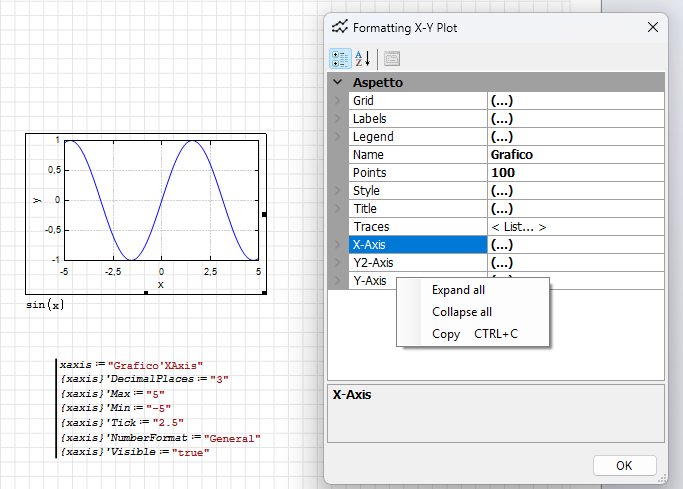Choose Collapse all from context menu
This screenshot has width=683, height=489.
pos(461,312)
